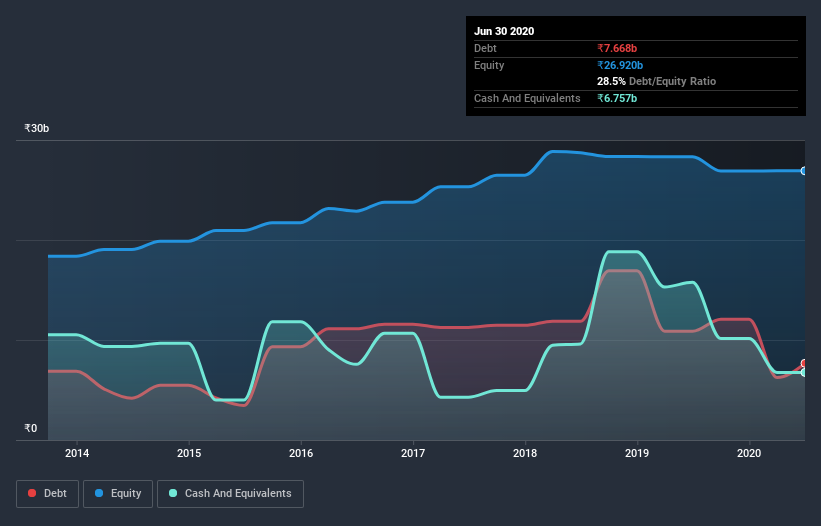Click the Equity endpoint marker at Jun 2020
This screenshot has height=526, width=821.
point(804,171)
